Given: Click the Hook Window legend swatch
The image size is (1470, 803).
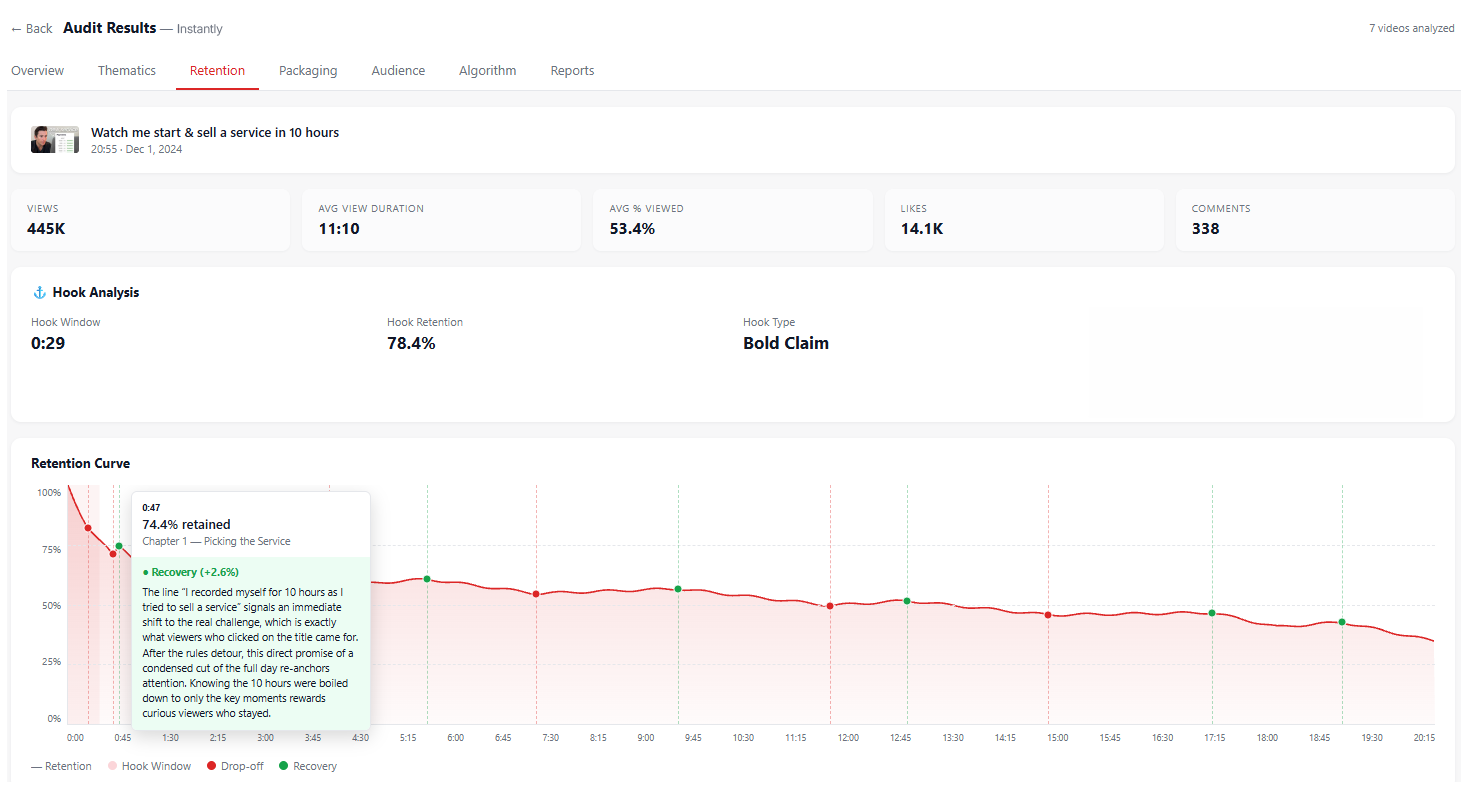Looking at the screenshot, I should [x=113, y=767].
